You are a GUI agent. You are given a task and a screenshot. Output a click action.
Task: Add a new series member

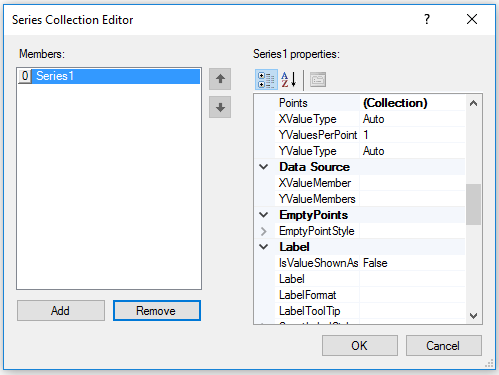(x=61, y=311)
